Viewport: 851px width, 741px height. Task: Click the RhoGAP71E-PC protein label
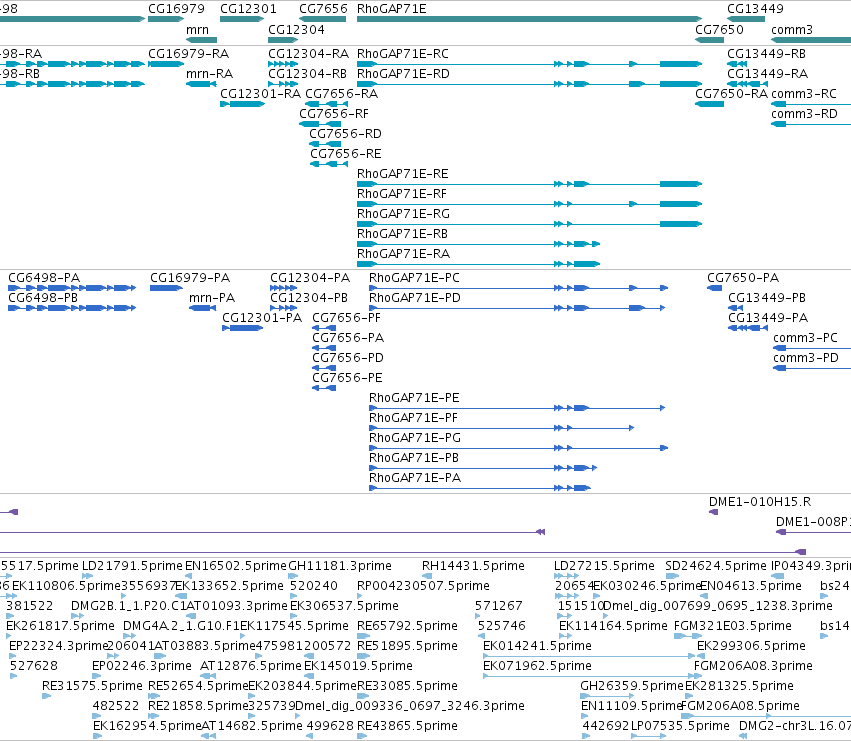414,278
